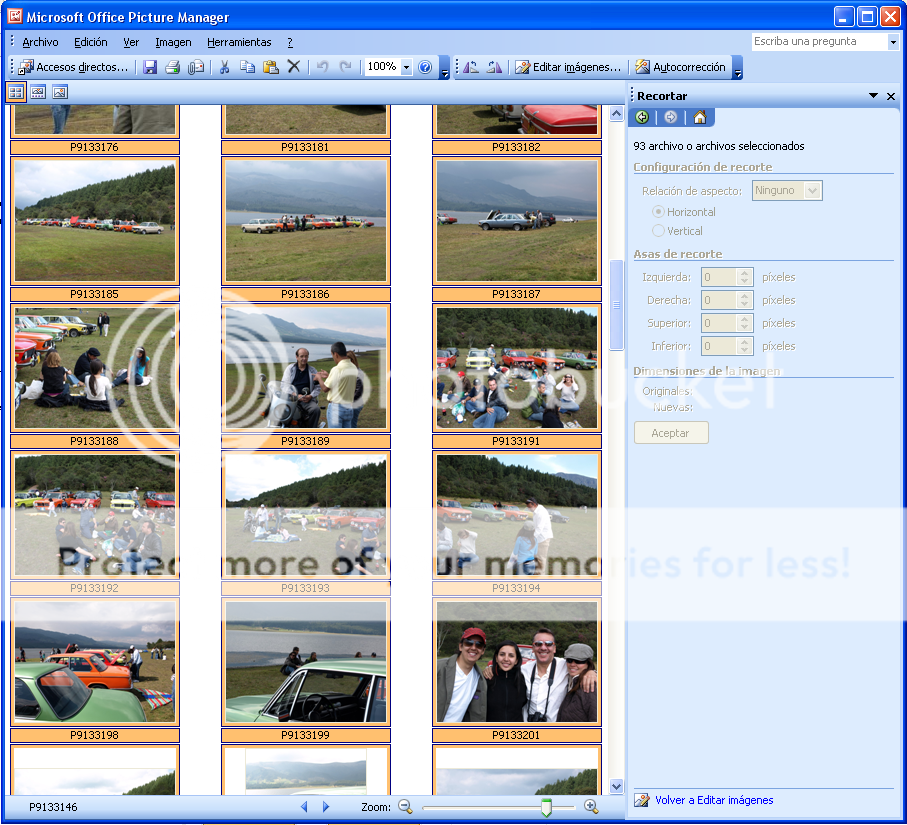Switch to single picture view
907x825 pixels.
tap(60, 91)
